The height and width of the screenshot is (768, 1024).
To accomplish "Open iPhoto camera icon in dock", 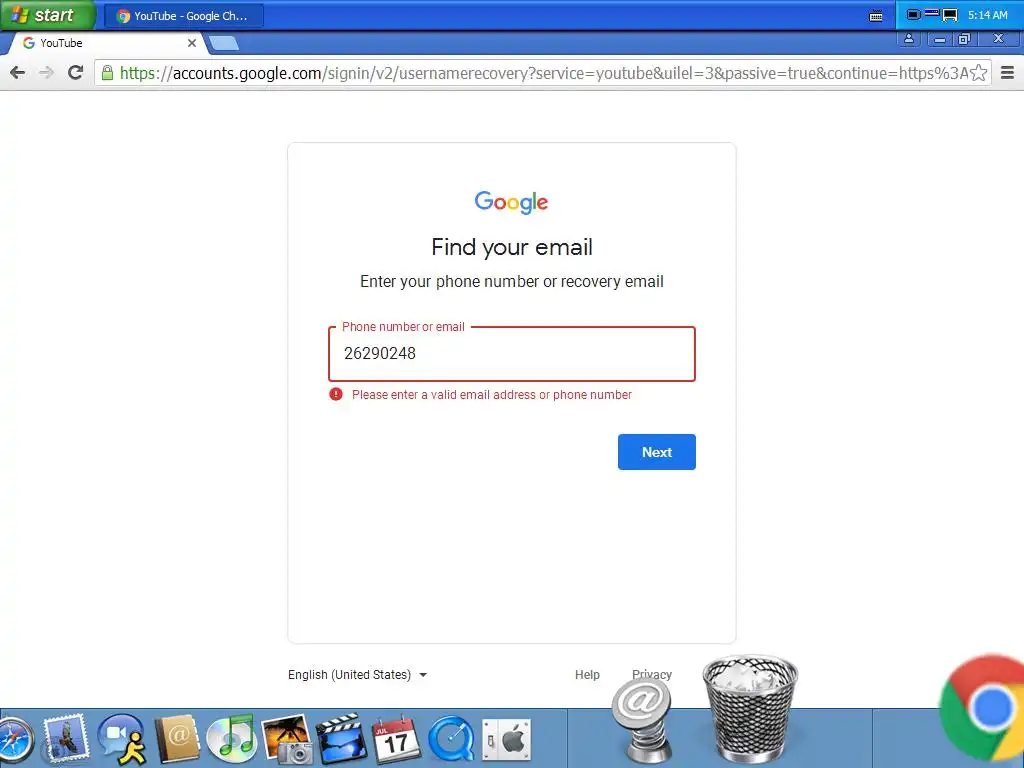I will point(287,739).
